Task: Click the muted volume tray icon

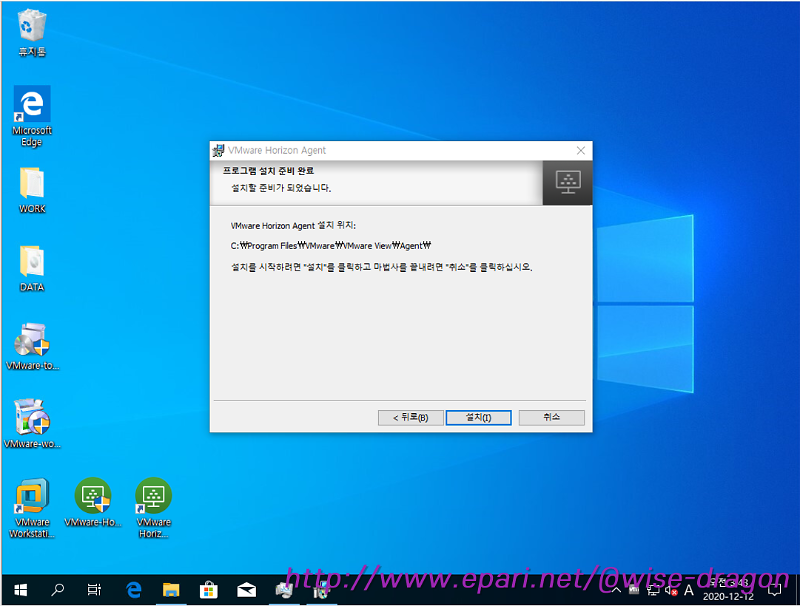Action: pos(671,591)
